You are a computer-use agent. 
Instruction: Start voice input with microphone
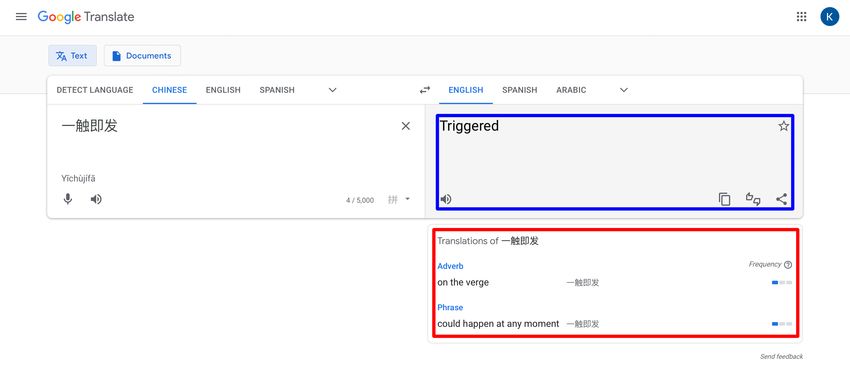68,199
